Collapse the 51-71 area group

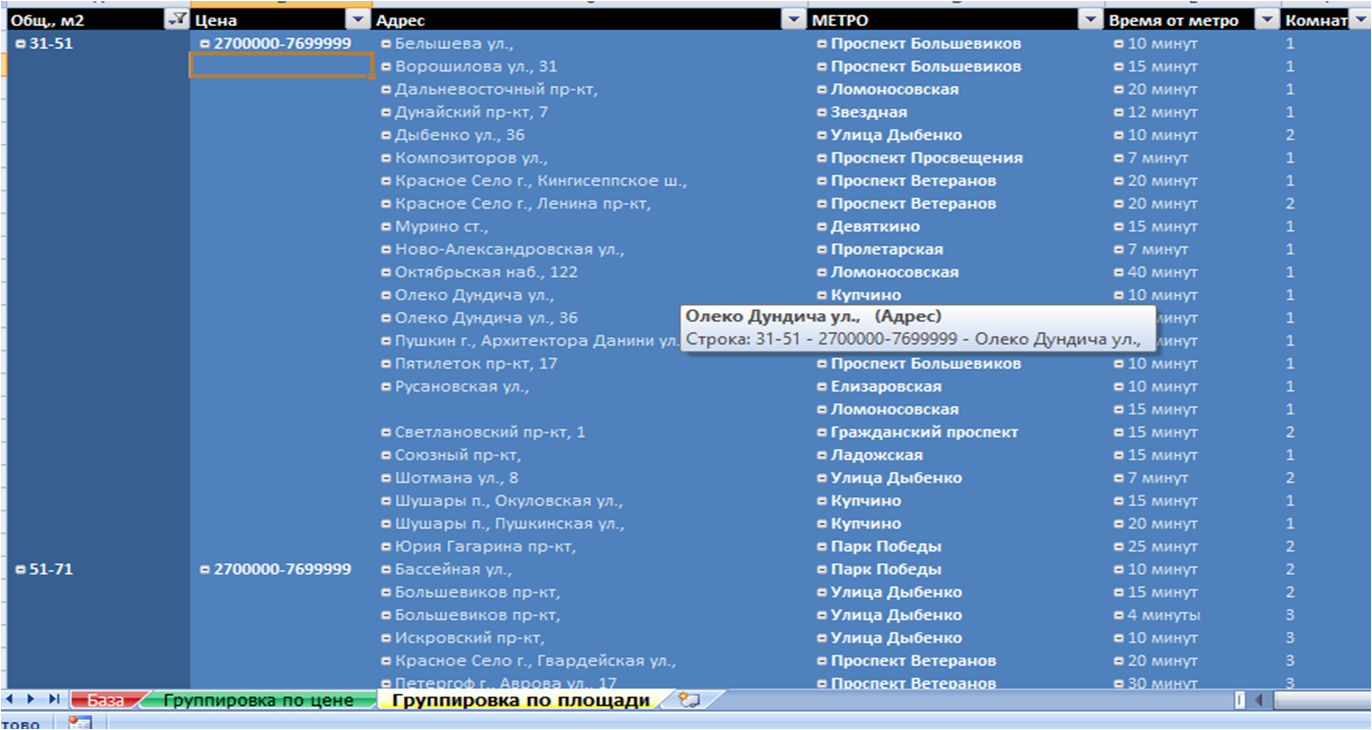pos(21,569)
